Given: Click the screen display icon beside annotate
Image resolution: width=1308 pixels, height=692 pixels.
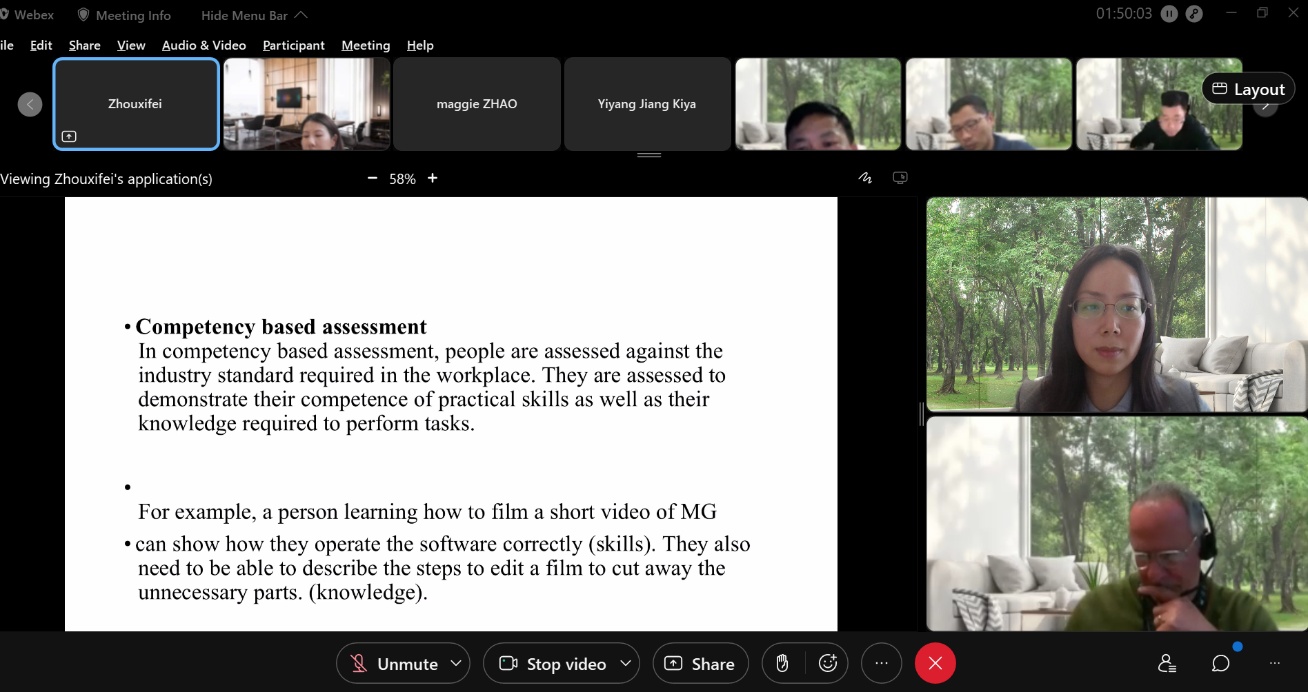Looking at the screenshot, I should [900, 178].
